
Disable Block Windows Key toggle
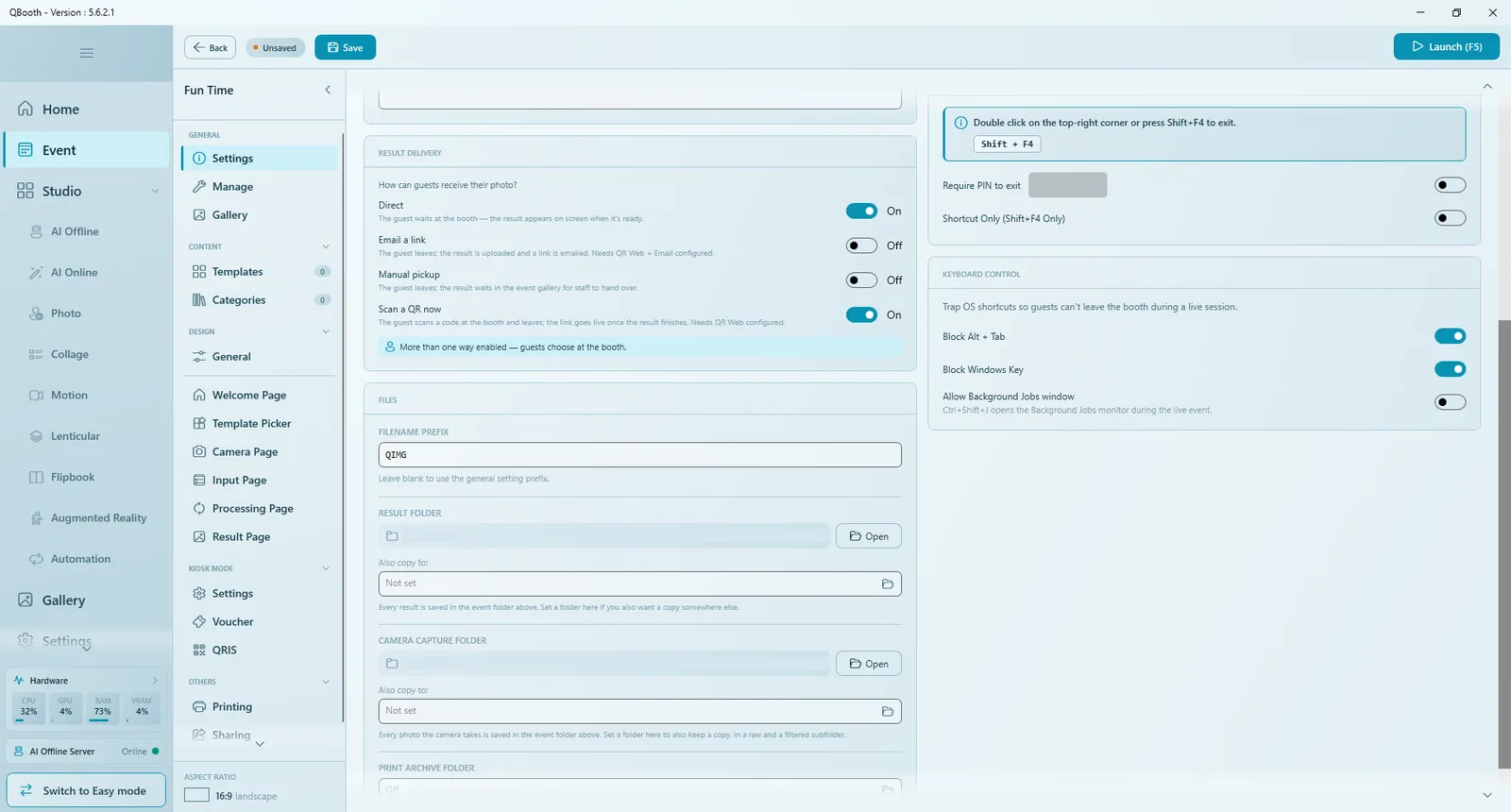(1450, 369)
